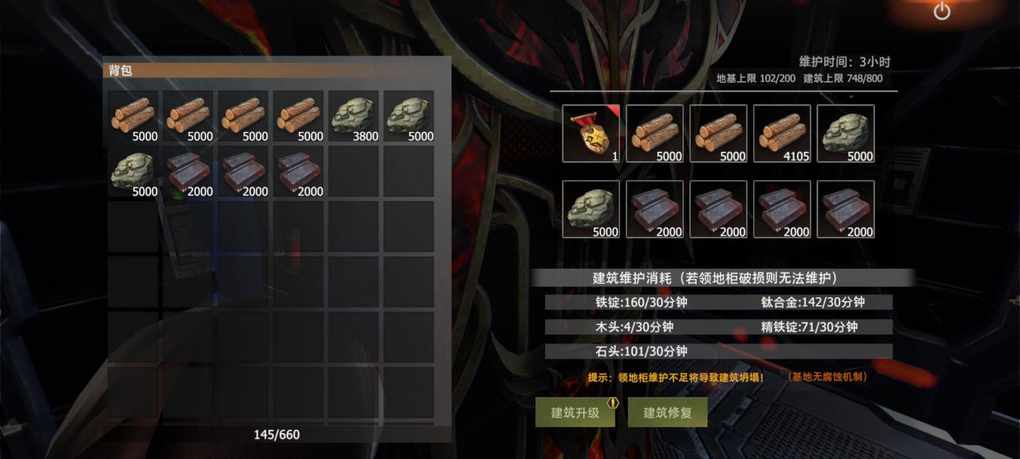Select the wood stack showing 4105

[x=781, y=133]
